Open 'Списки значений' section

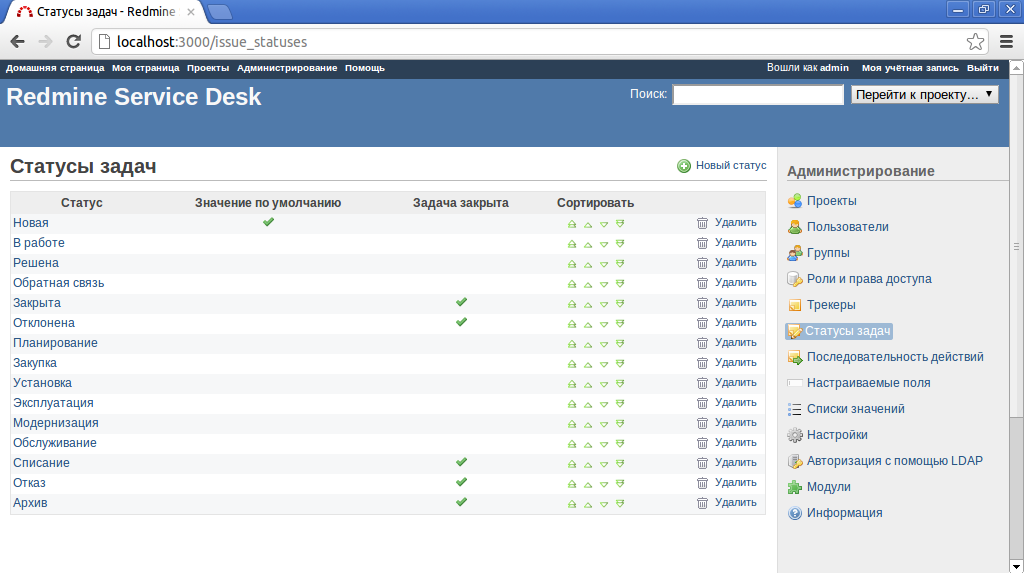(856, 409)
